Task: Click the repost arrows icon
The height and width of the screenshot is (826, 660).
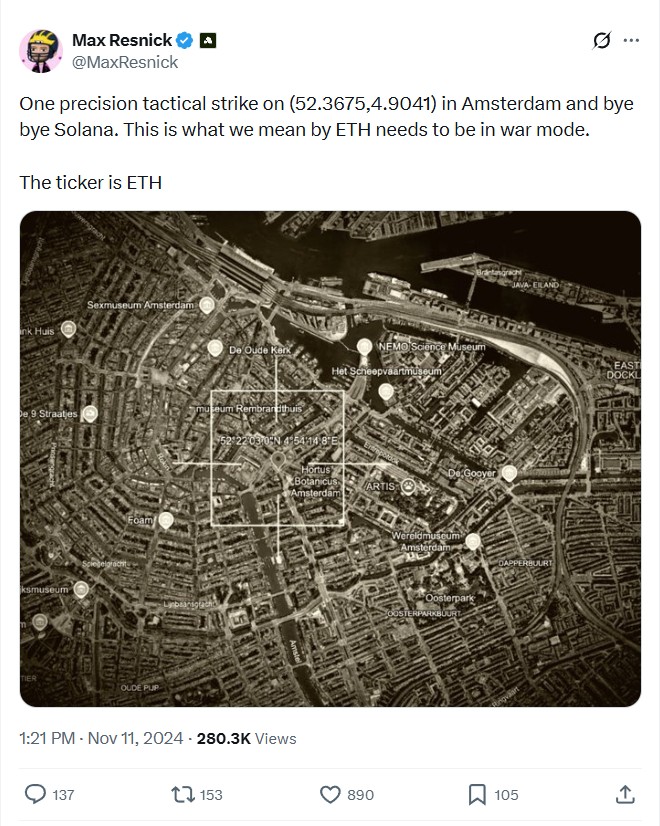Action: [x=181, y=794]
